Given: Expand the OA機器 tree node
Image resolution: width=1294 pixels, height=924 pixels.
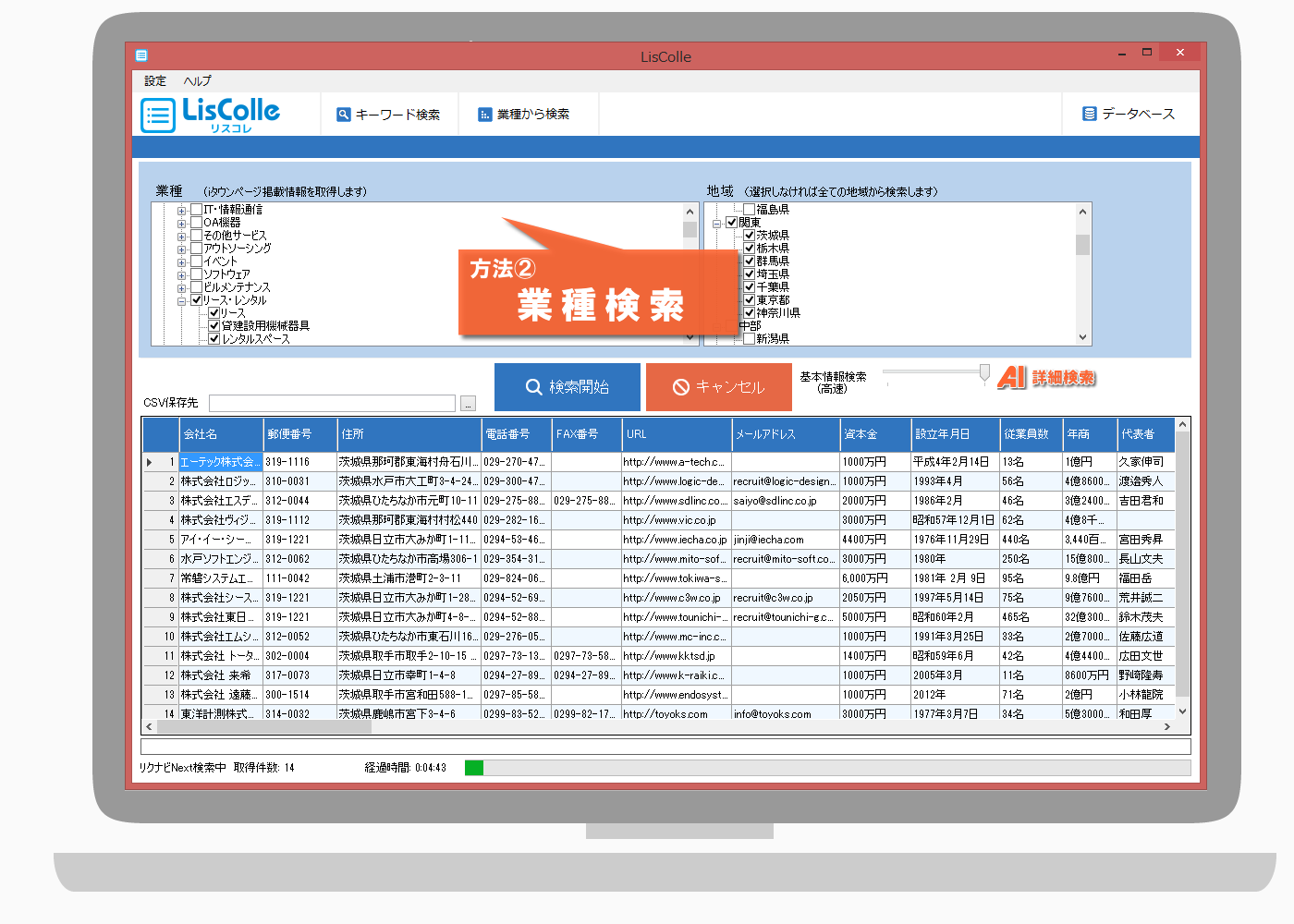Looking at the screenshot, I should (x=182, y=224).
